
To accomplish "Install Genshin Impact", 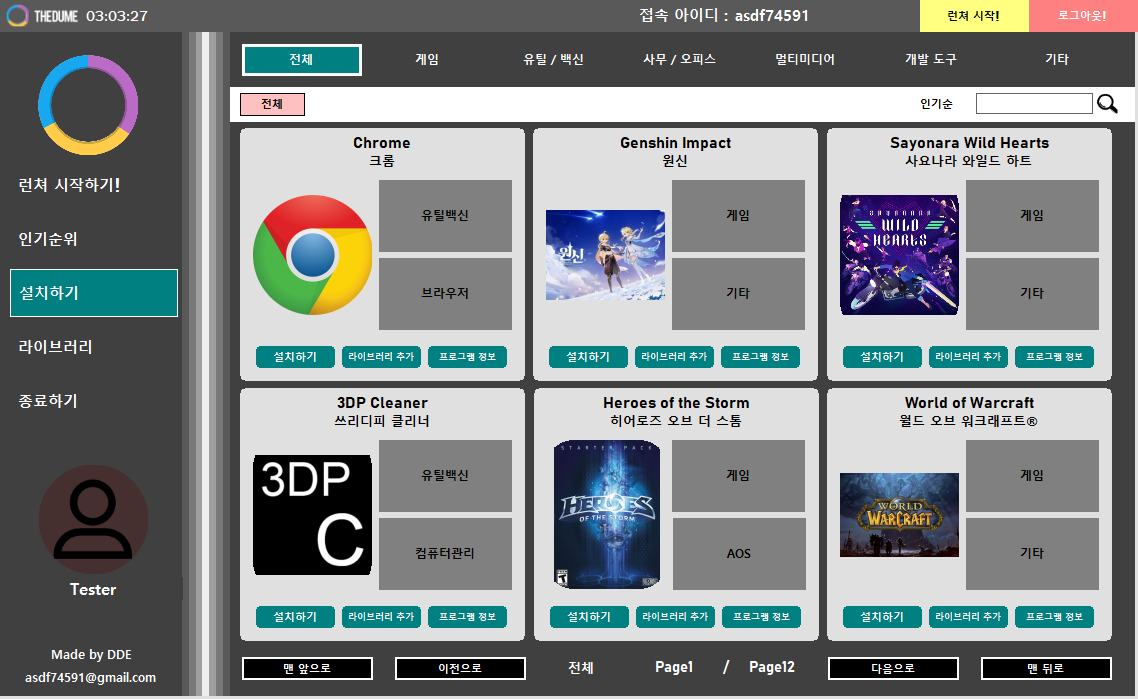I will 588,357.
